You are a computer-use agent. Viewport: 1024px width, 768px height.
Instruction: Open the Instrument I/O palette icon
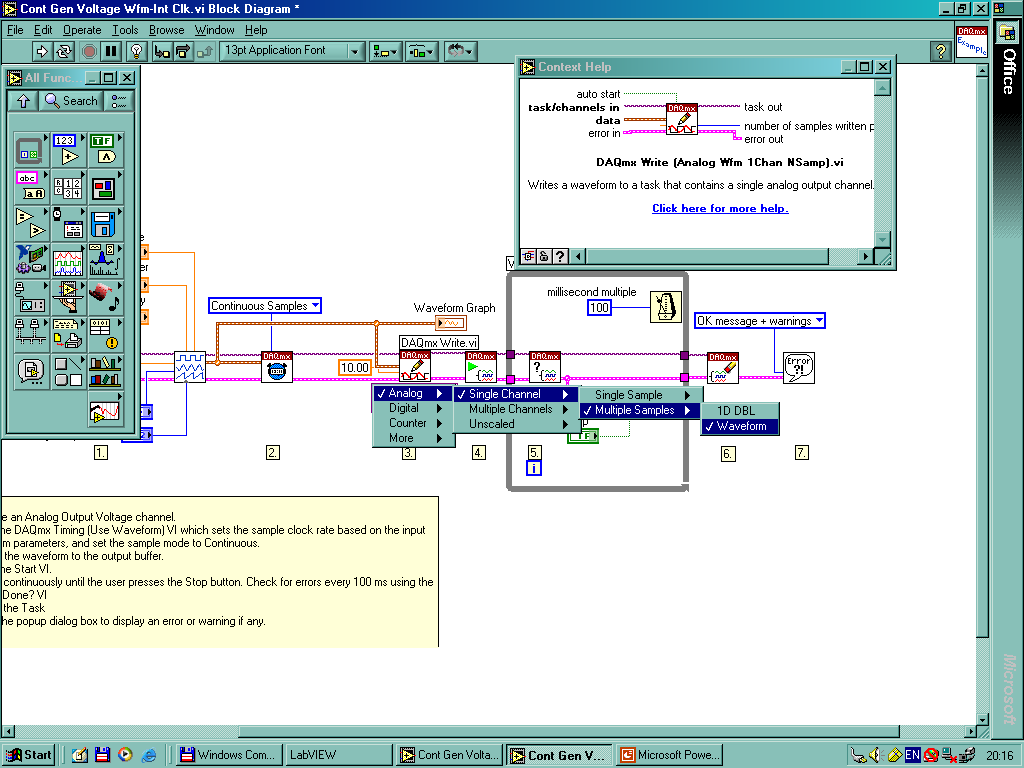coord(30,298)
